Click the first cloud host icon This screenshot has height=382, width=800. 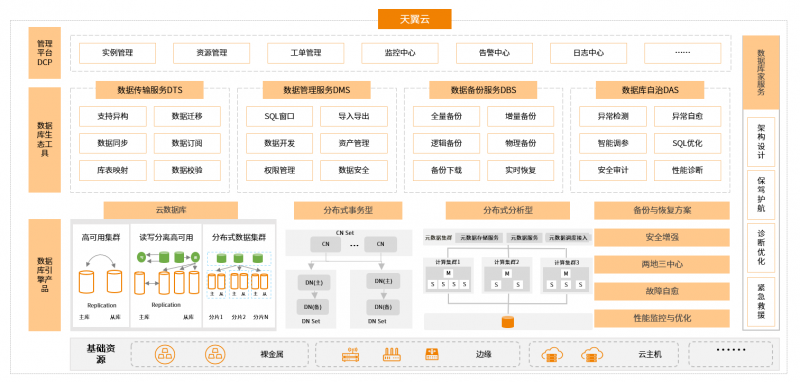pos(551,354)
